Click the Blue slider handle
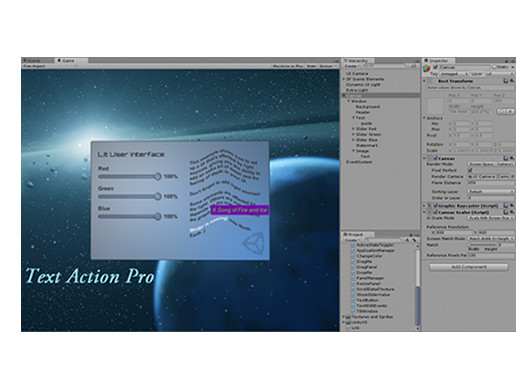The image size is (516, 389). [158, 217]
